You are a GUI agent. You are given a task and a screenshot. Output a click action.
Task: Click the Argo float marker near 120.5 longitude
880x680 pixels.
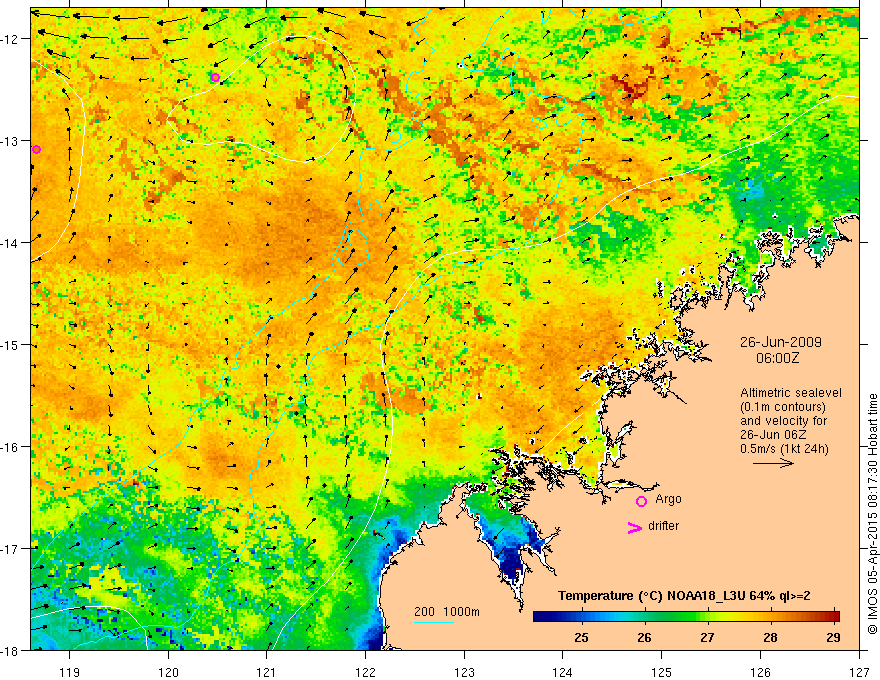click(x=216, y=77)
